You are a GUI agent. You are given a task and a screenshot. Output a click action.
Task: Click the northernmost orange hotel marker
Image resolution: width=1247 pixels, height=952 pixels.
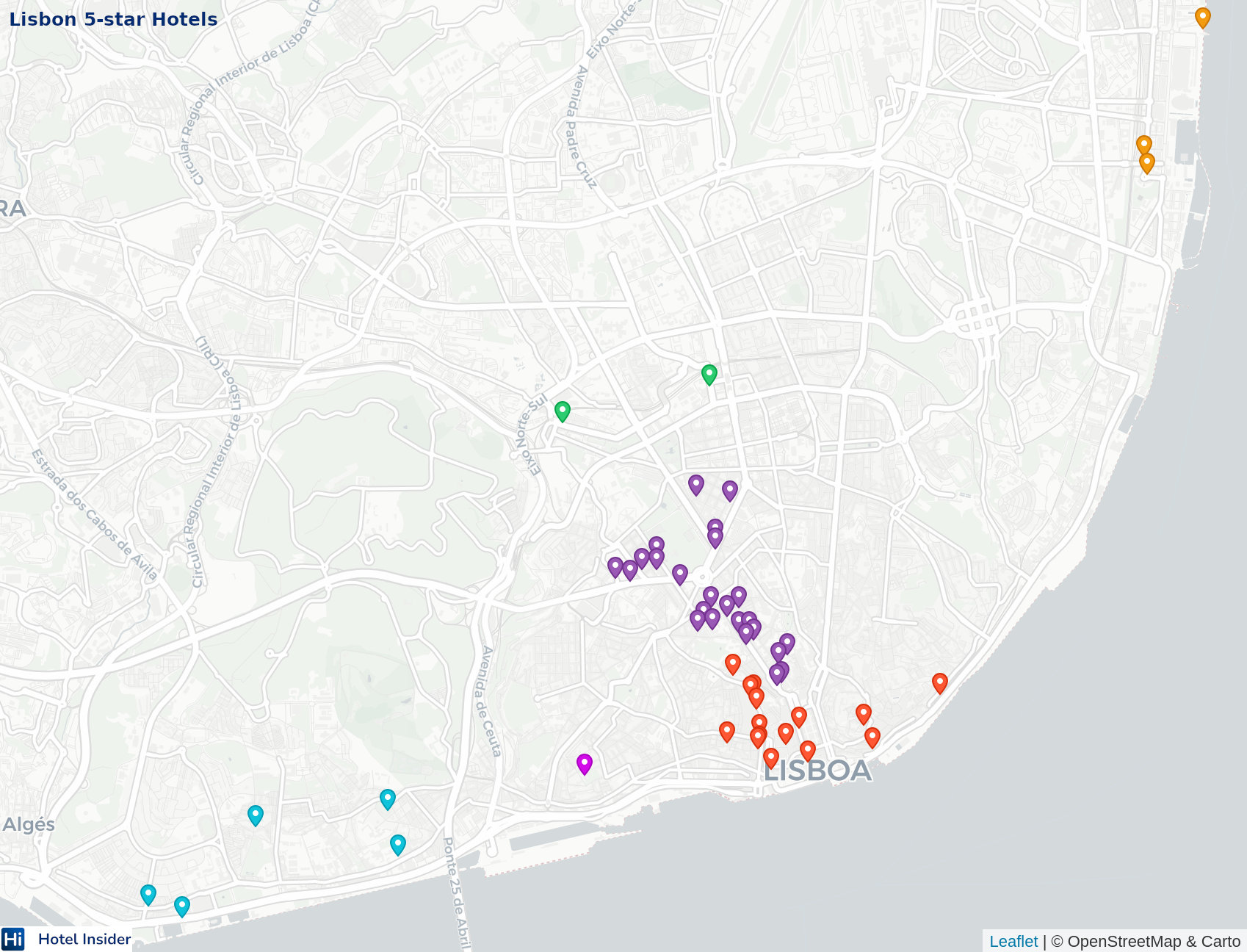(x=1202, y=17)
